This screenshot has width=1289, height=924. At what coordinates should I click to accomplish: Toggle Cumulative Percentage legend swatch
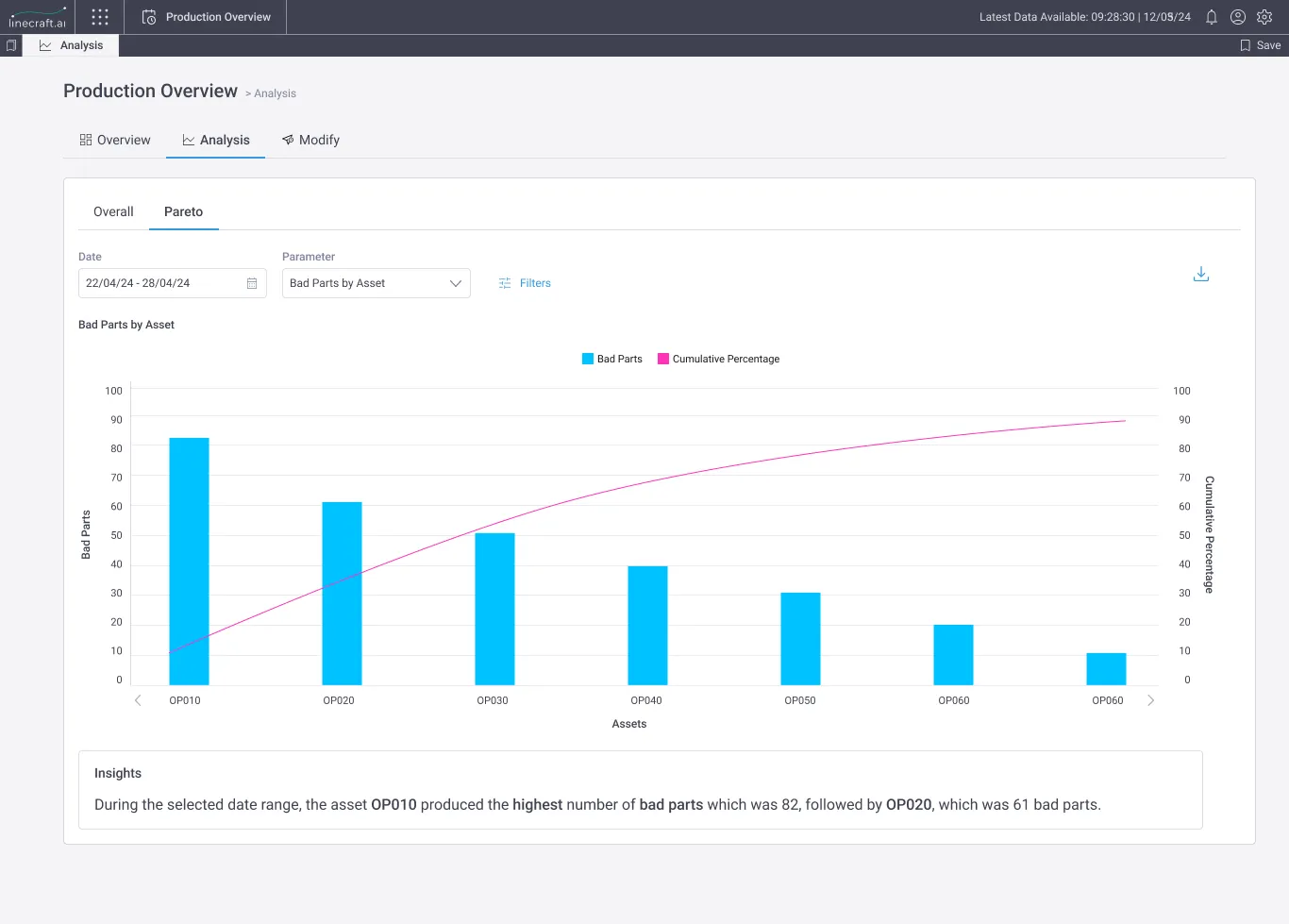coord(663,359)
